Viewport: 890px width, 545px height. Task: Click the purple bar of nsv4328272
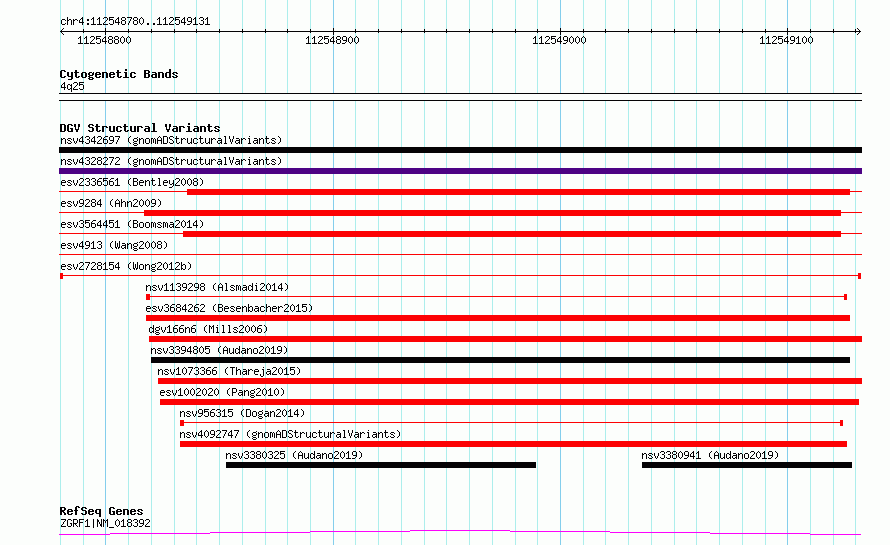tap(460, 171)
